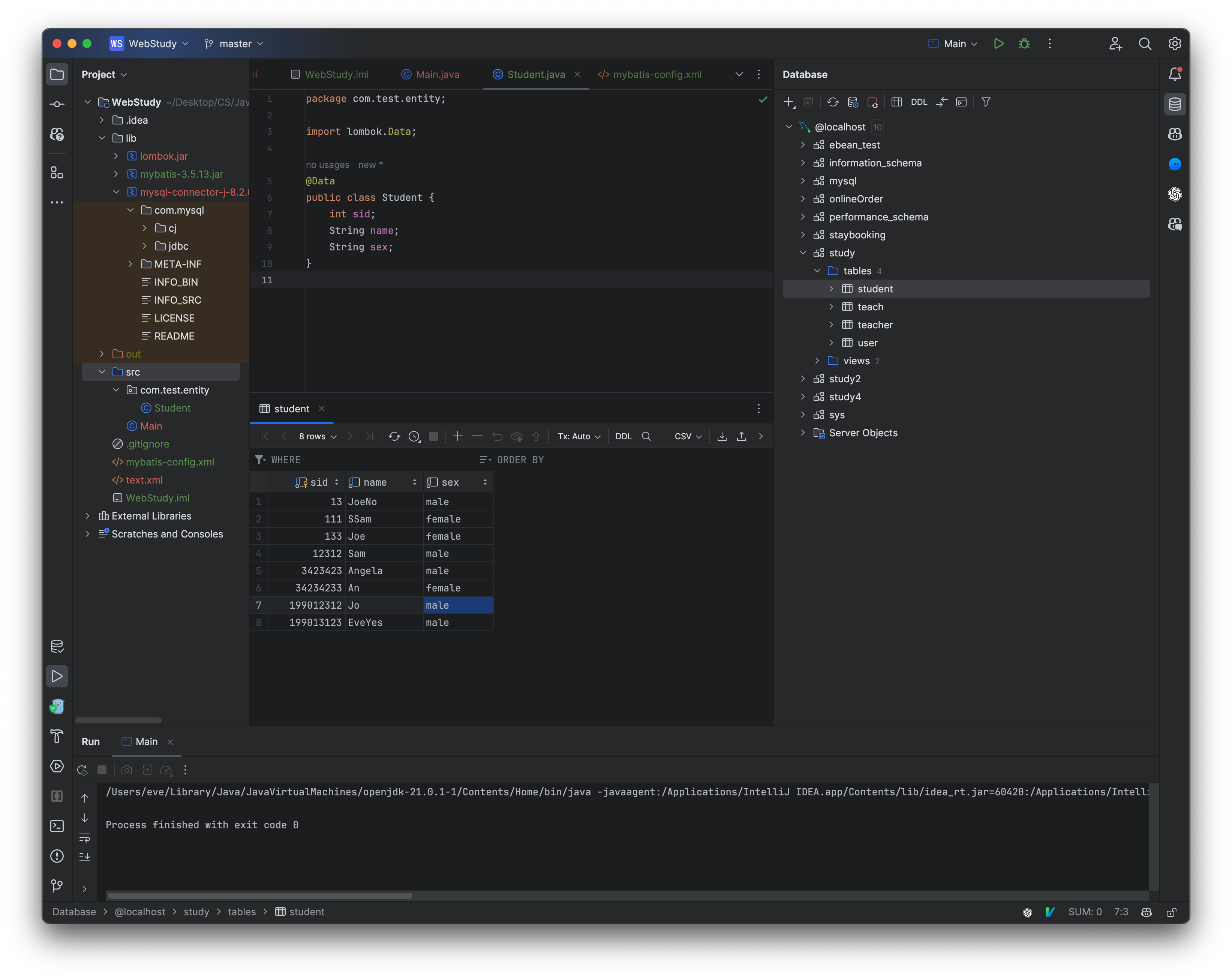Click the Run application icon in sidebar
Image resolution: width=1232 pixels, height=979 pixels.
tap(57, 676)
